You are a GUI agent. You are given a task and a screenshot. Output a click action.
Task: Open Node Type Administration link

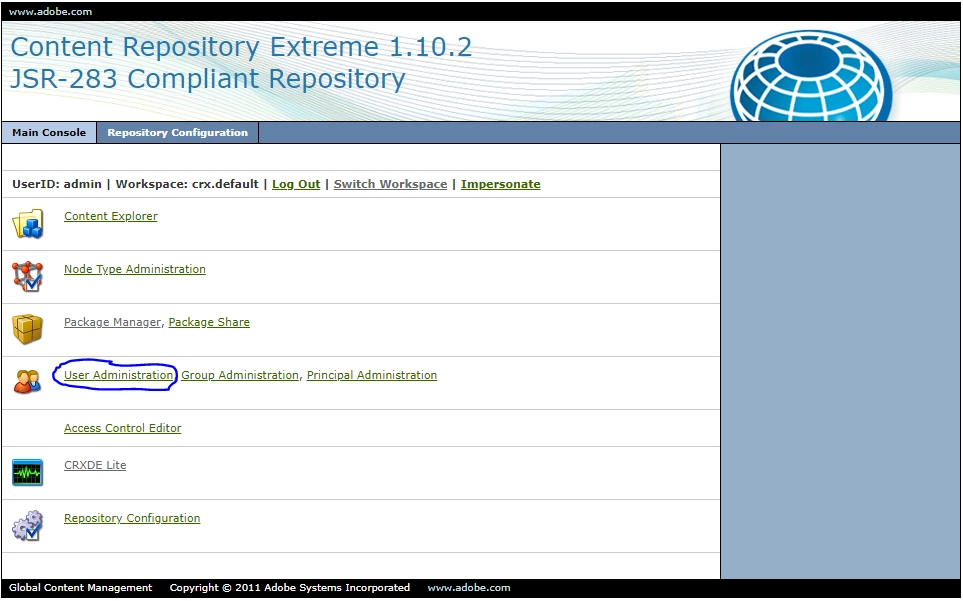(135, 269)
